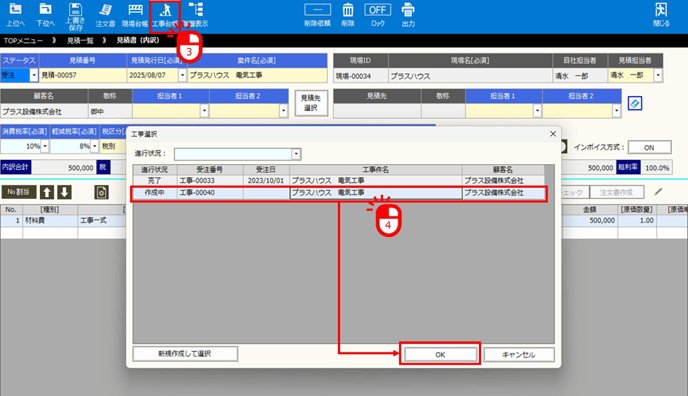Click the 顧客名 field プラス設備株式会社
This screenshot has width=688, height=396.
44,111
